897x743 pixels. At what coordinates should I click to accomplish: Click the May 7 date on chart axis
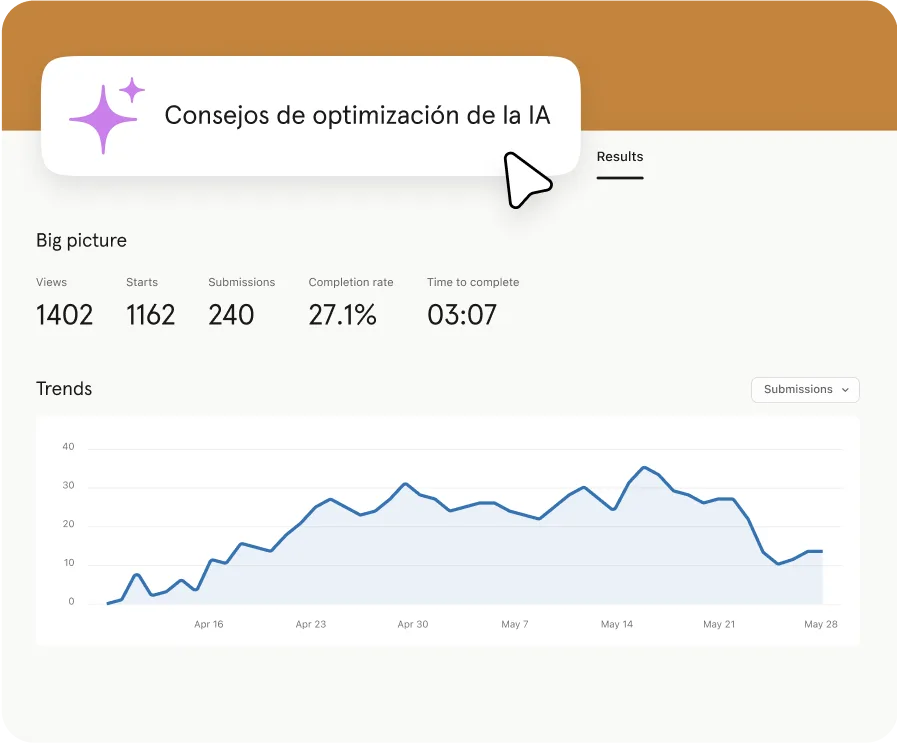514,624
